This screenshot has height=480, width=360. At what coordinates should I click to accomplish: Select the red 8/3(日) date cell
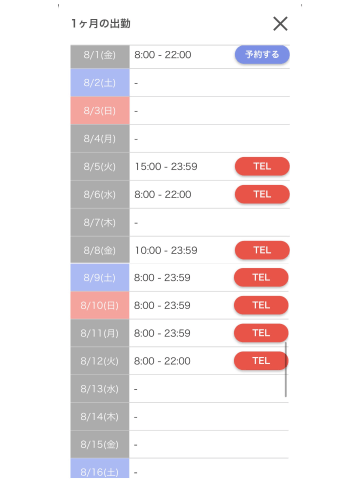point(100,111)
